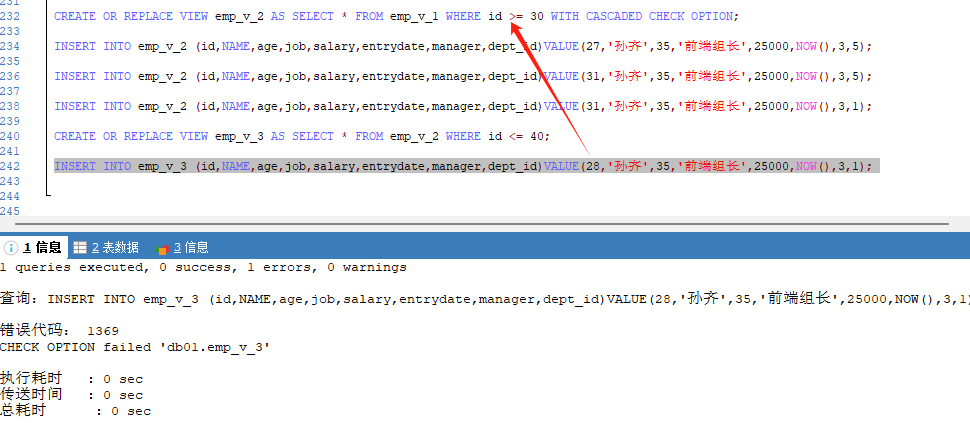Click line number 233 in the gutter
Viewport: 970px width, 423px height.
(x=9, y=31)
